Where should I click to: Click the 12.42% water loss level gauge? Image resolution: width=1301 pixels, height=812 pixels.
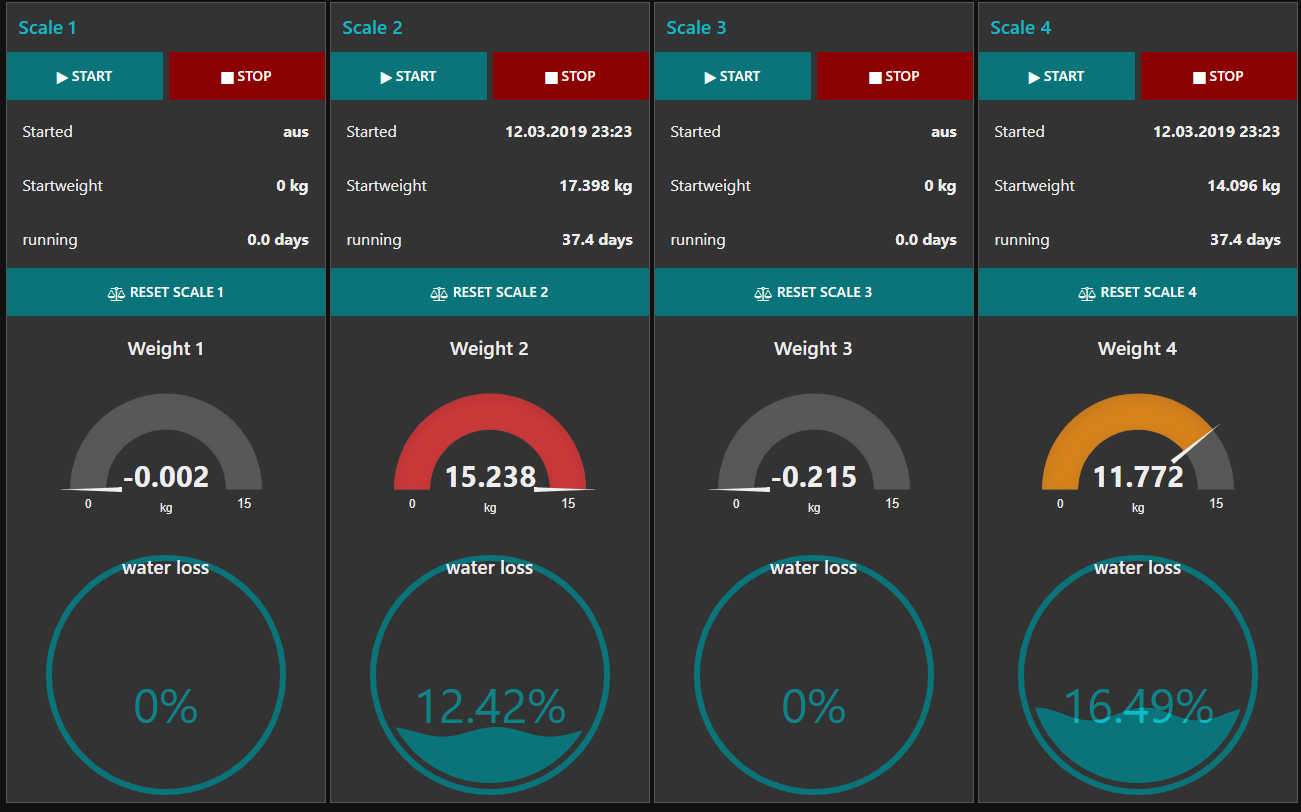490,675
